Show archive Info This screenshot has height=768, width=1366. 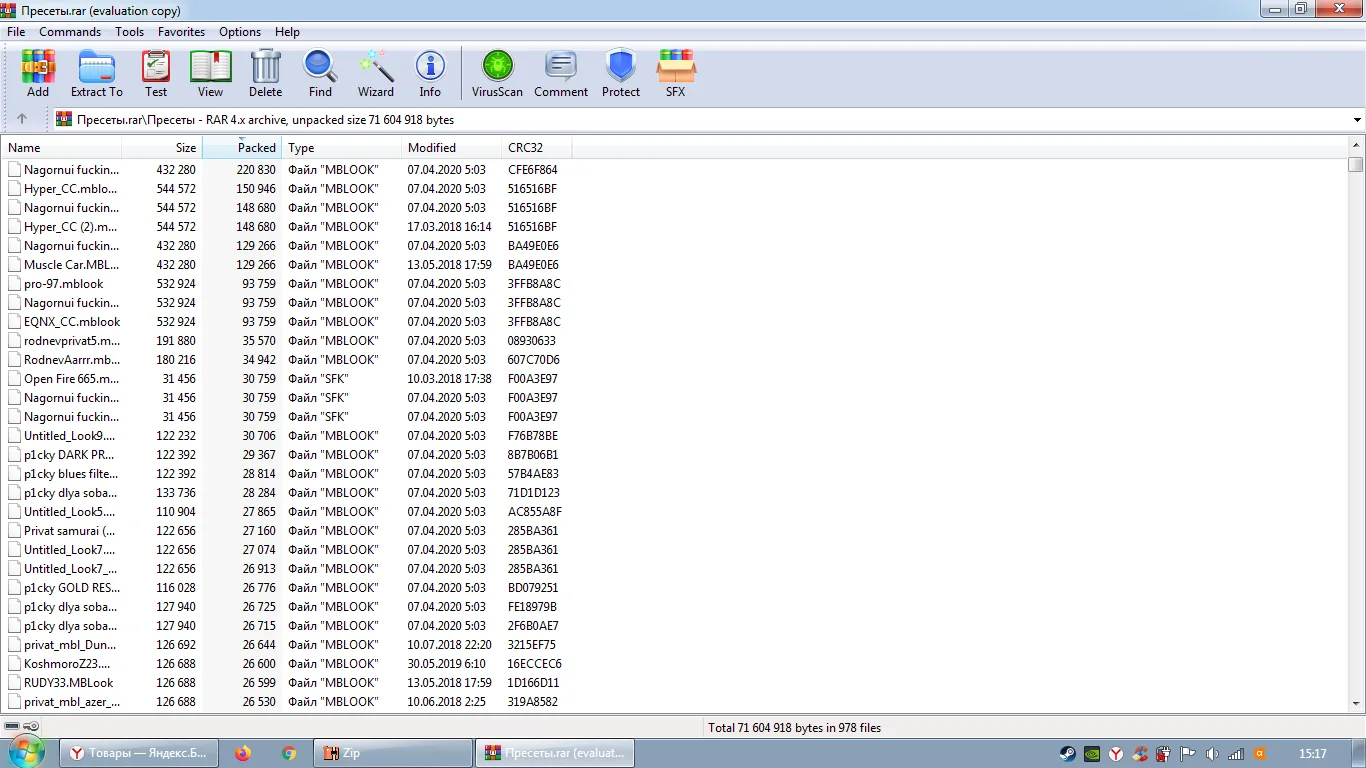(430, 74)
